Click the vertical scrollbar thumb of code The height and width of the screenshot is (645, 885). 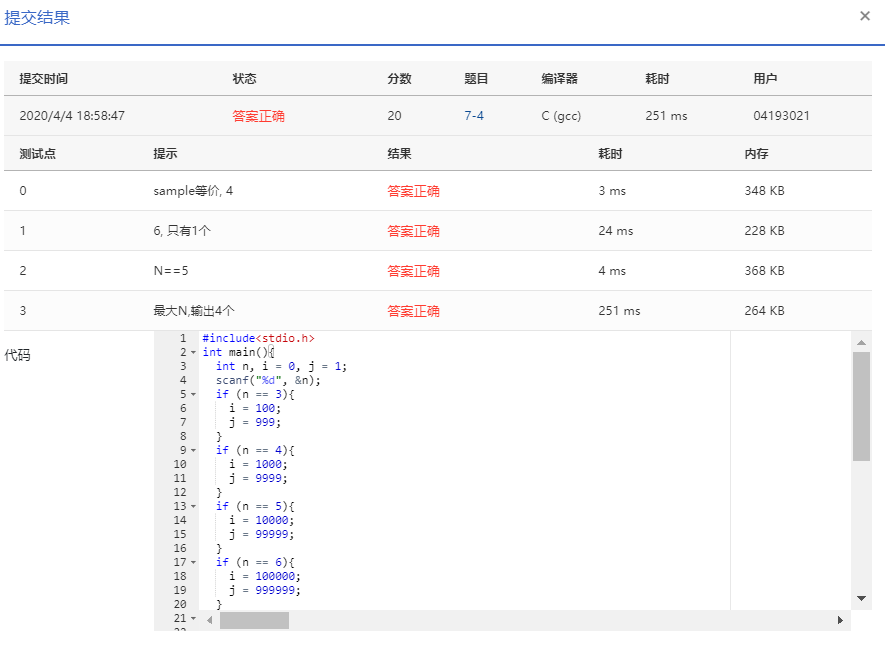(861, 406)
